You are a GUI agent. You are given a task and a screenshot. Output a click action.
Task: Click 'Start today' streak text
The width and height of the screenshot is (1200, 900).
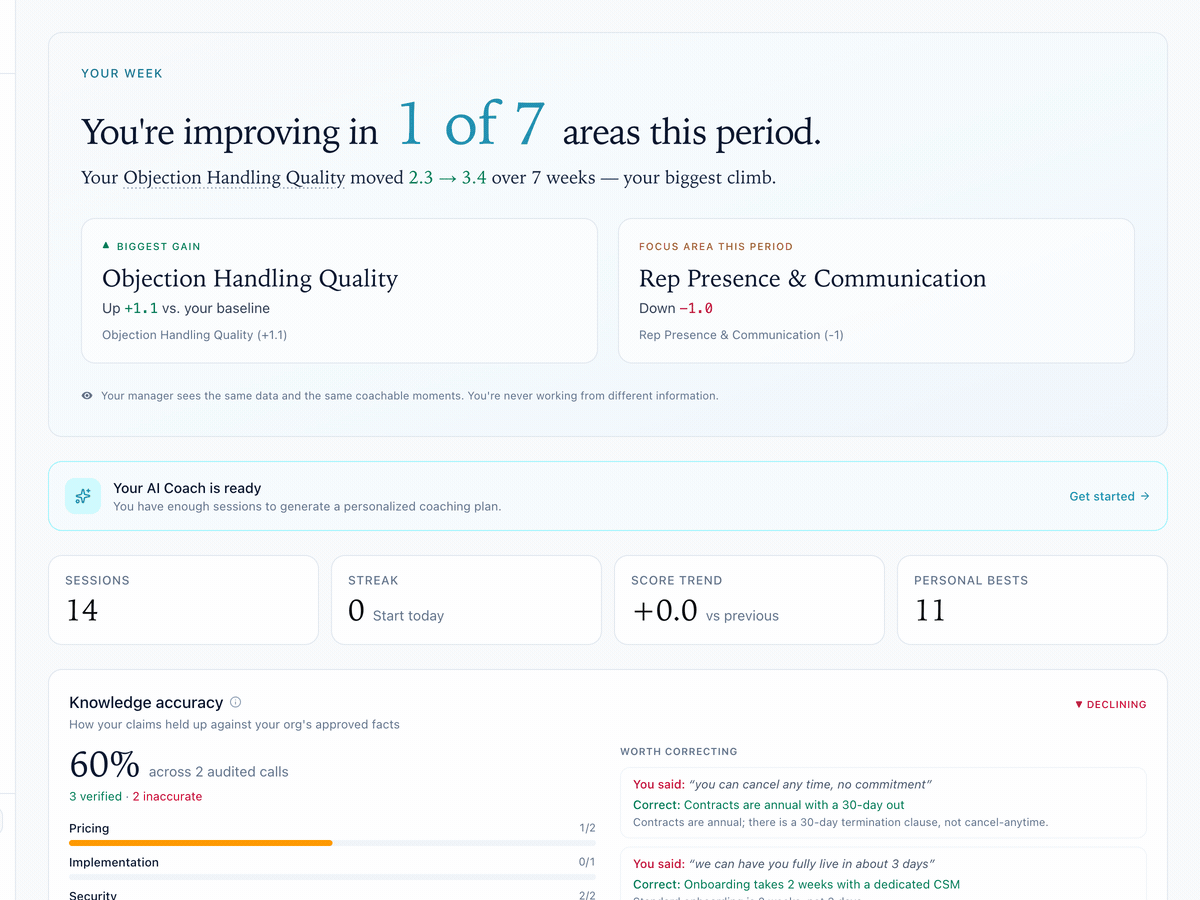click(408, 616)
